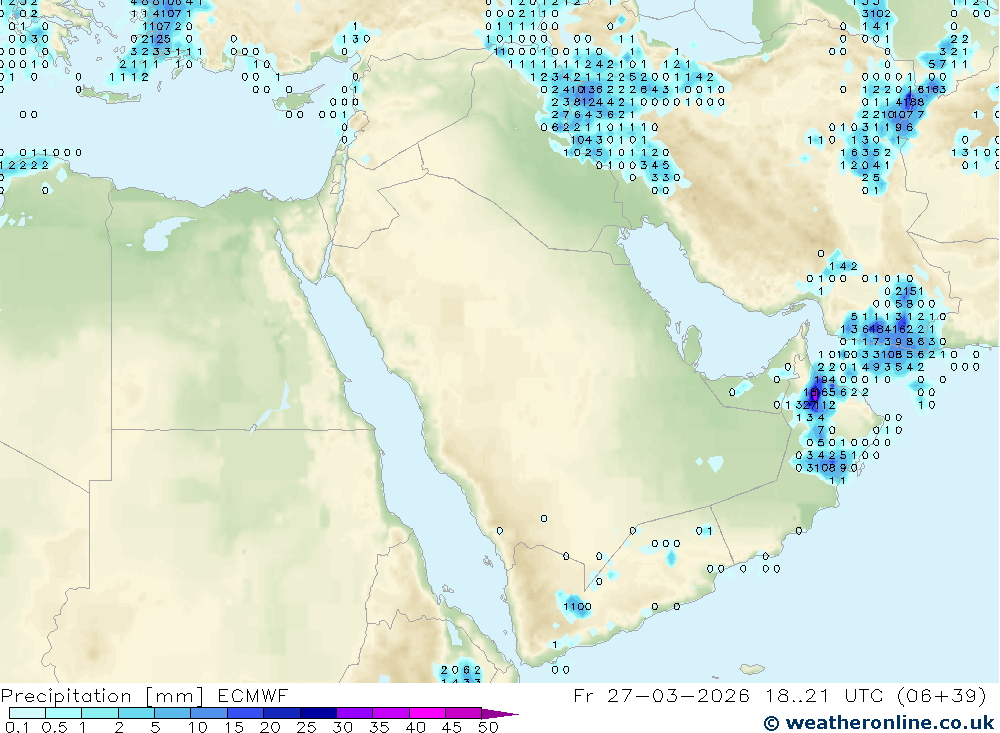The height and width of the screenshot is (733, 1000).
Task: Click the legend value label '25'
Action: point(306,727)
